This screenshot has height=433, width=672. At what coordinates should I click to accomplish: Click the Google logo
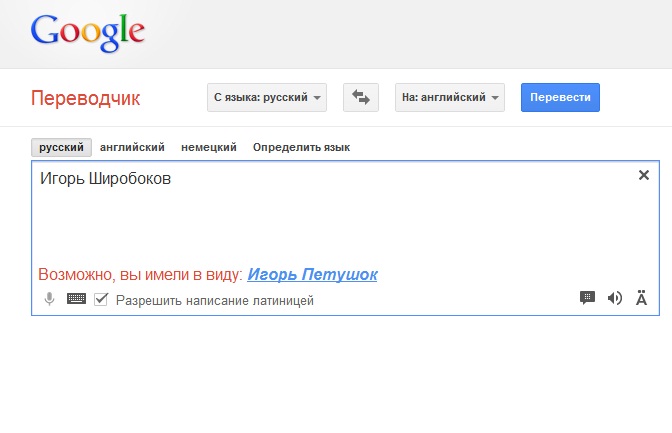88,33
